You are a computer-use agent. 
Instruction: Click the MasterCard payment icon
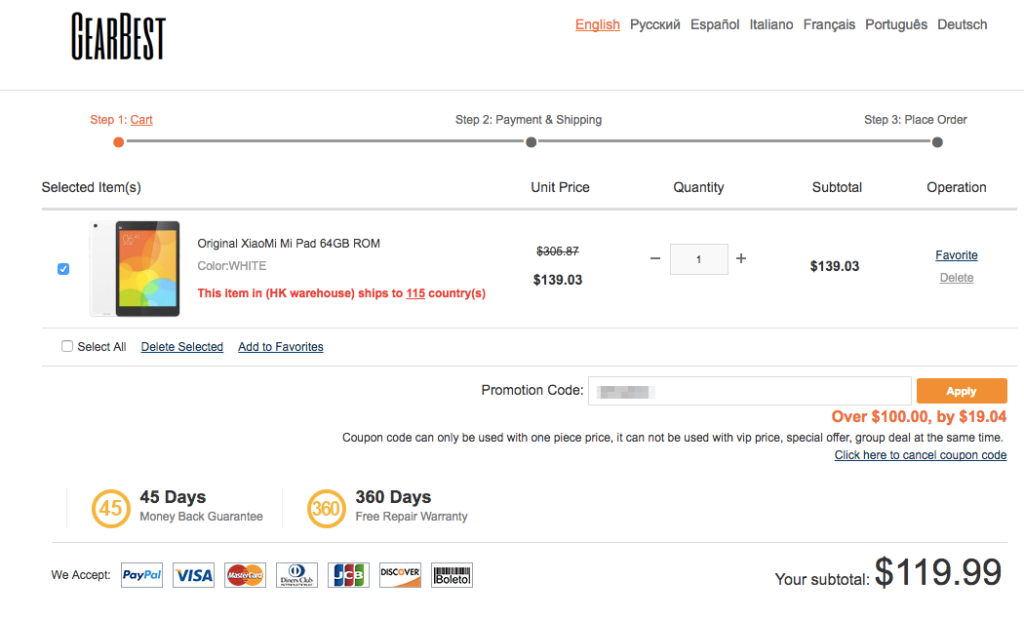point(245,575)
